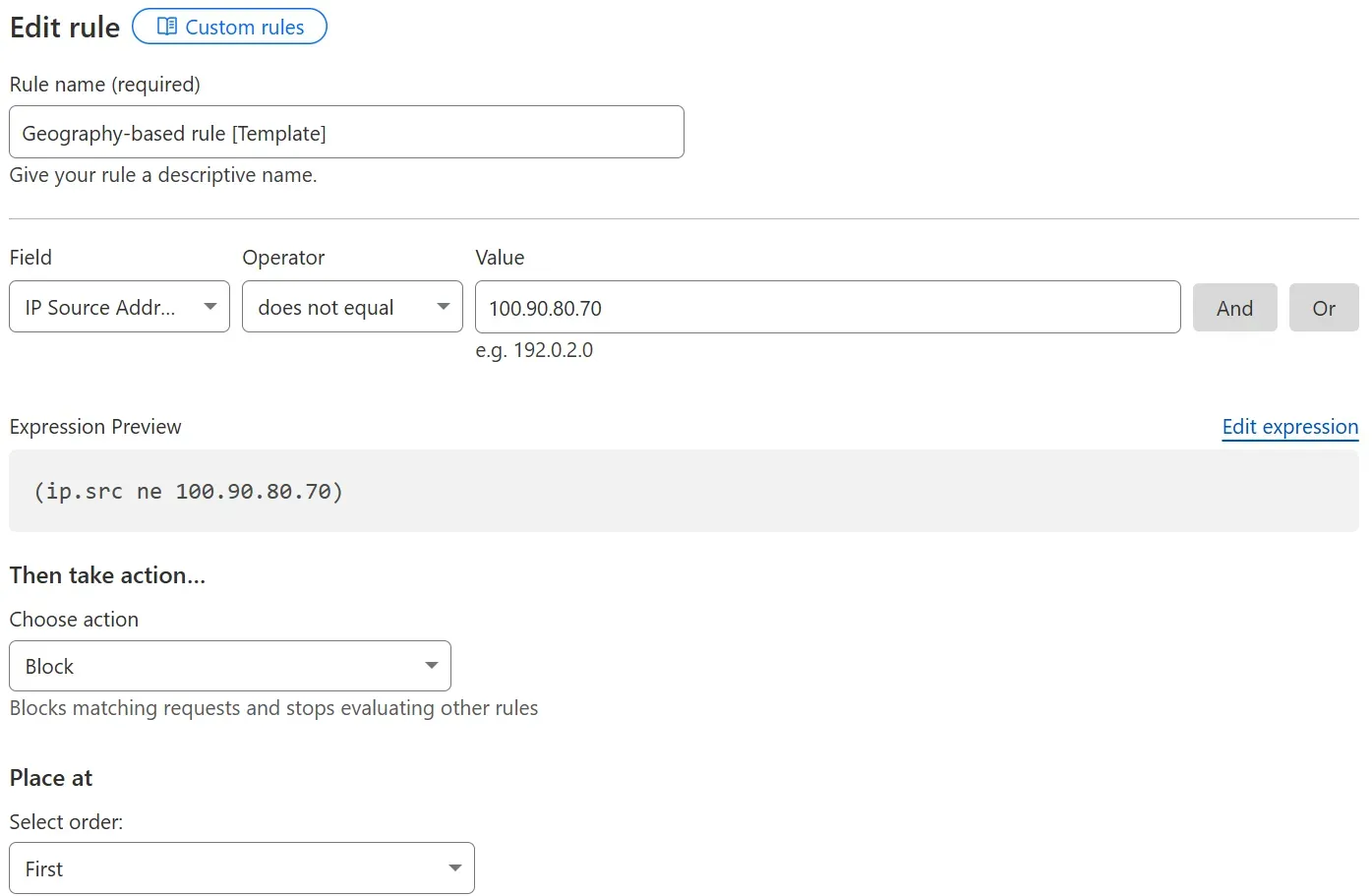Click the caret arrow in the Field selector
Screen dimensions: 1372x896
pyautogui.click(x=210, y=307)
